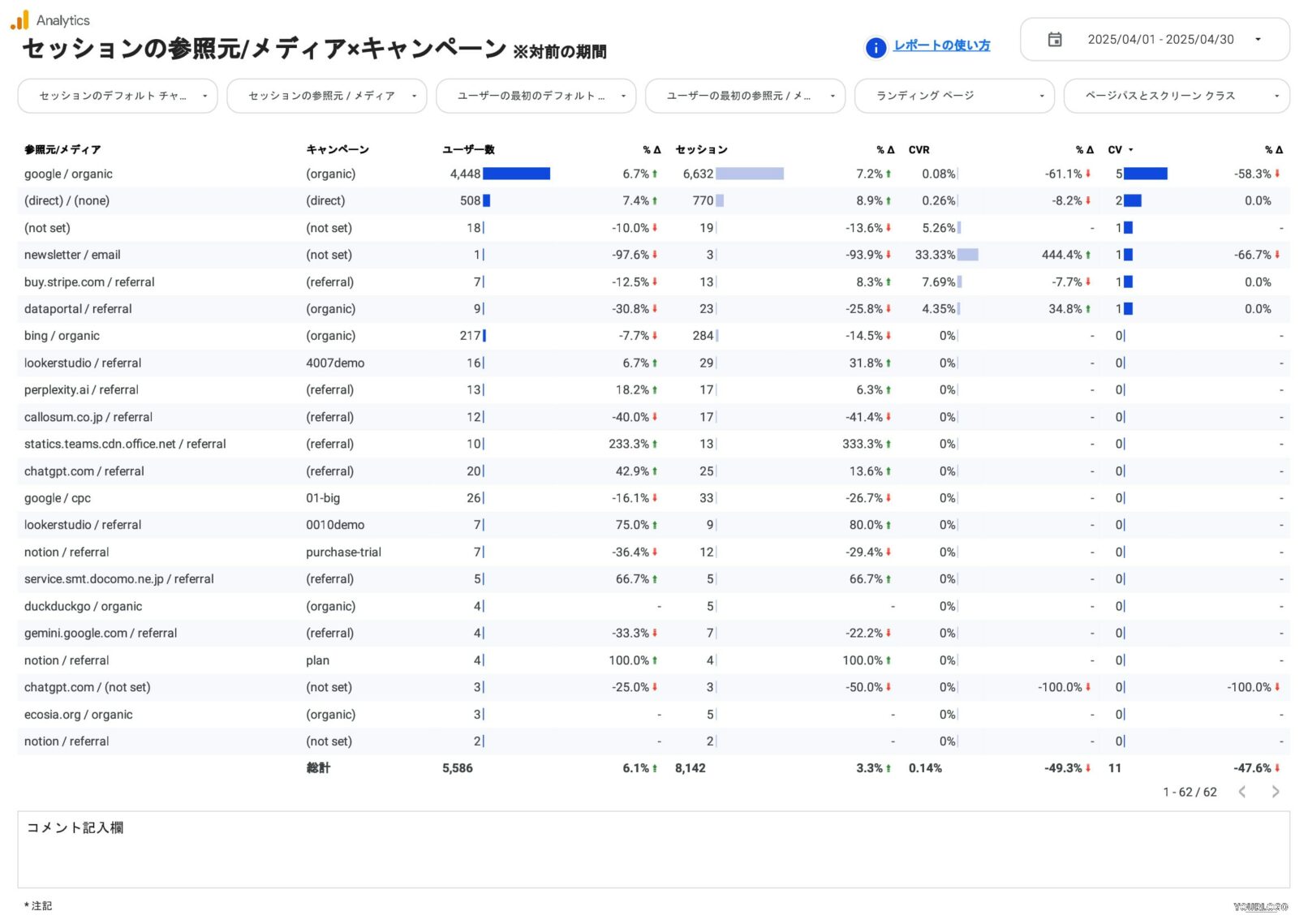This screenshot has height=924, width=1308.
Task: Click the calendar icon in the date range control
Action: 1056,39
